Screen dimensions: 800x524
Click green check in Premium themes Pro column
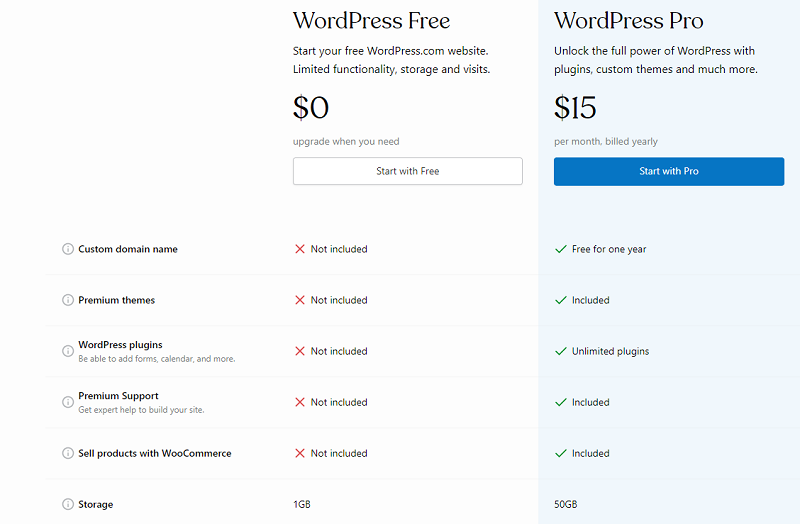561,300
